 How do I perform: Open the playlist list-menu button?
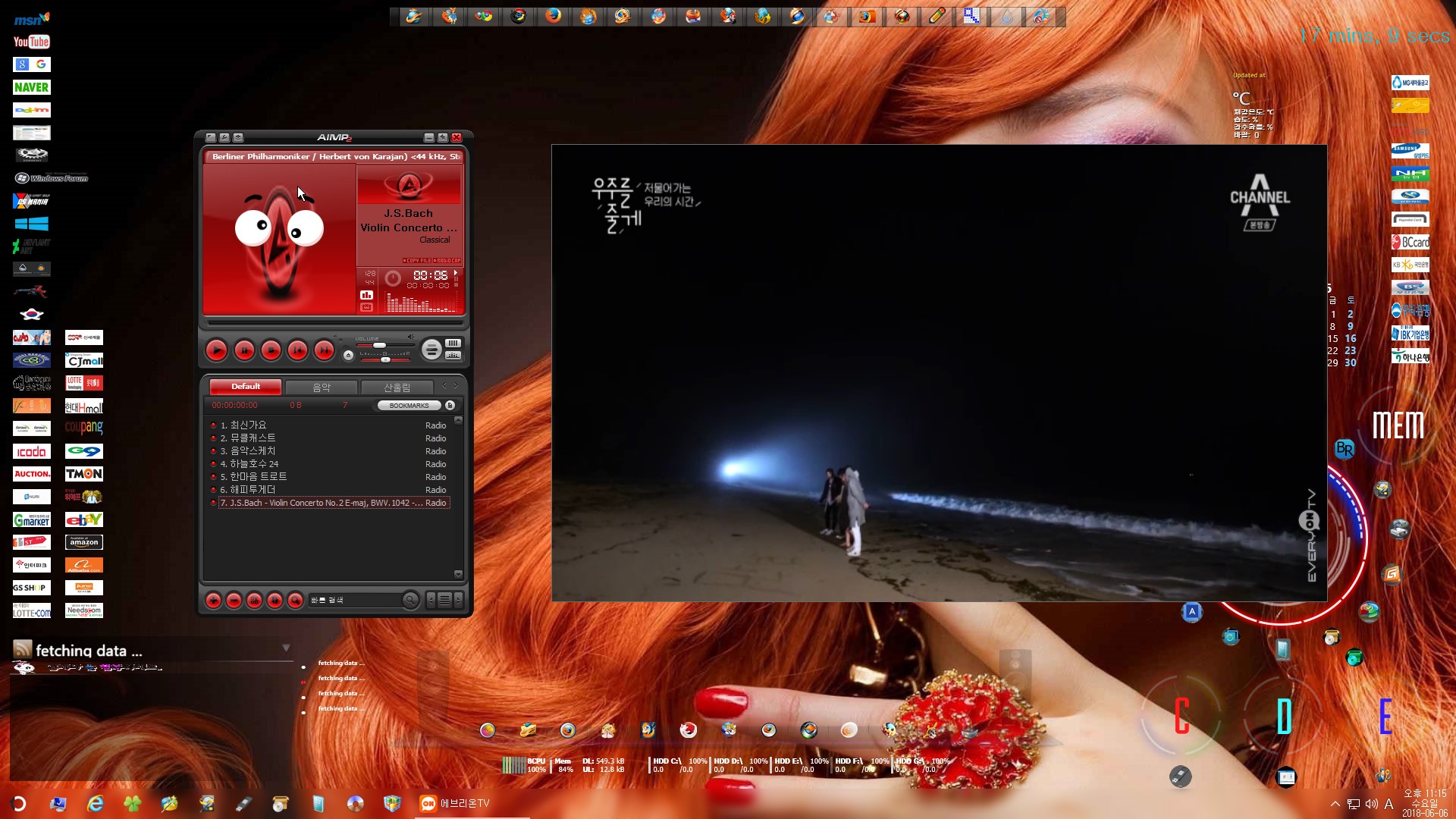[x=445, y=600]
